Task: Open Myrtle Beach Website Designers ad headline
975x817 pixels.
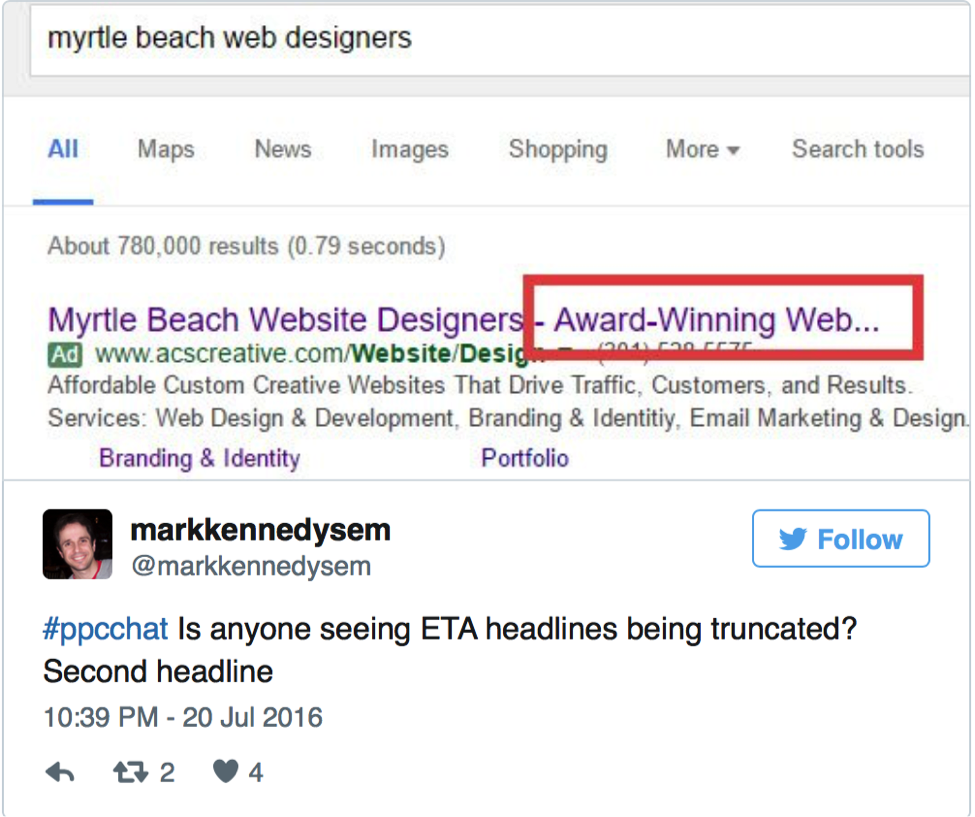Action: pos(285,321)
